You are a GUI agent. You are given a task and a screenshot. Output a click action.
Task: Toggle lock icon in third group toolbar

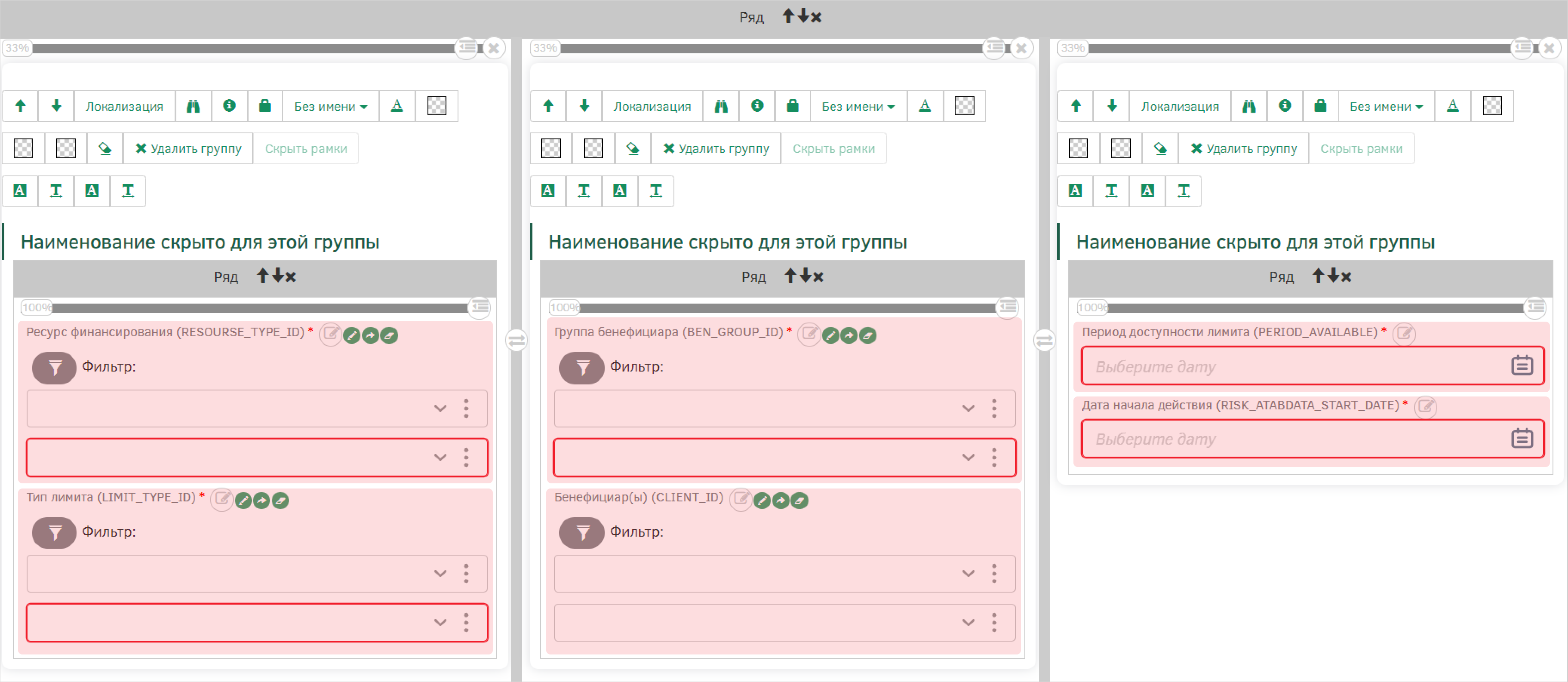1320,106
